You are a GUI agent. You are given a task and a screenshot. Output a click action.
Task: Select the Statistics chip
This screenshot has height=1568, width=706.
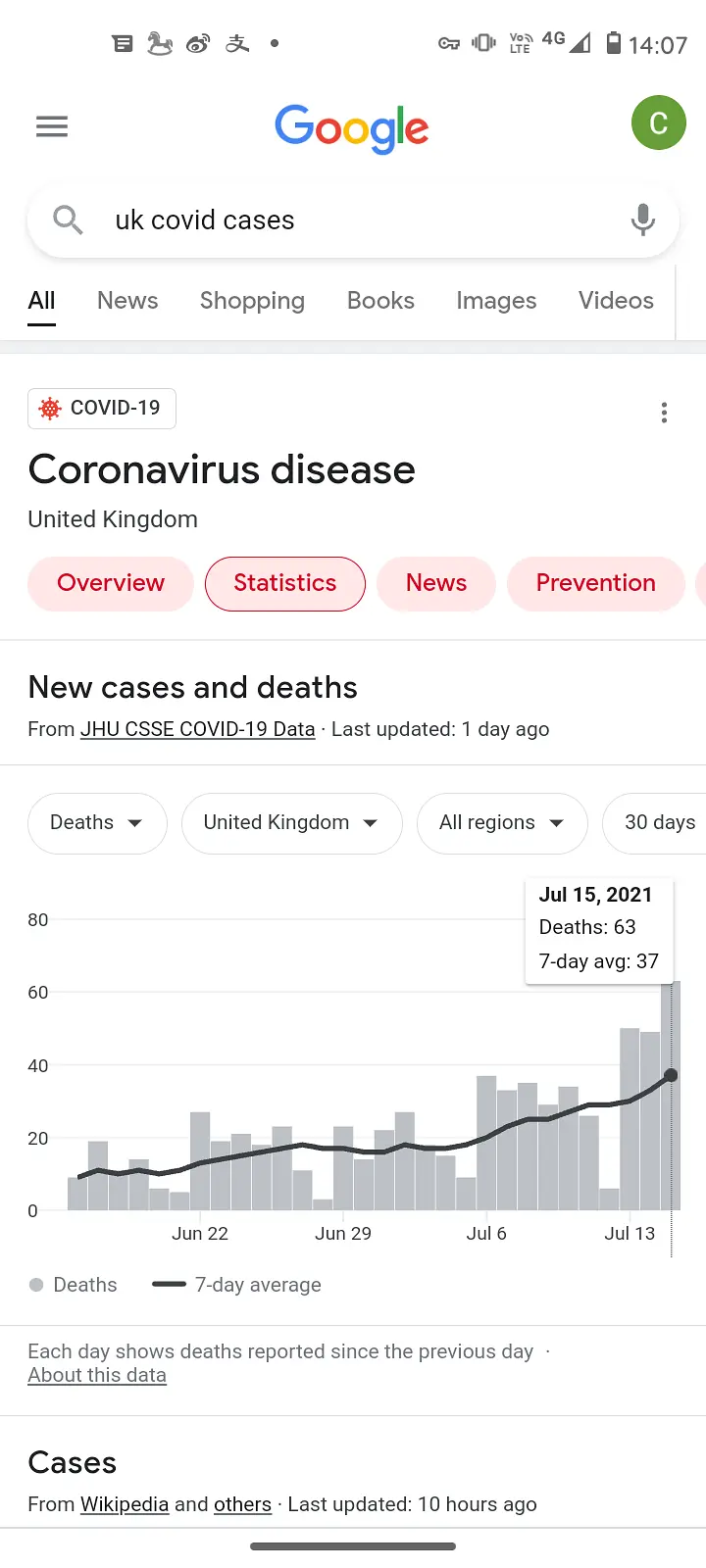point(285,583)
